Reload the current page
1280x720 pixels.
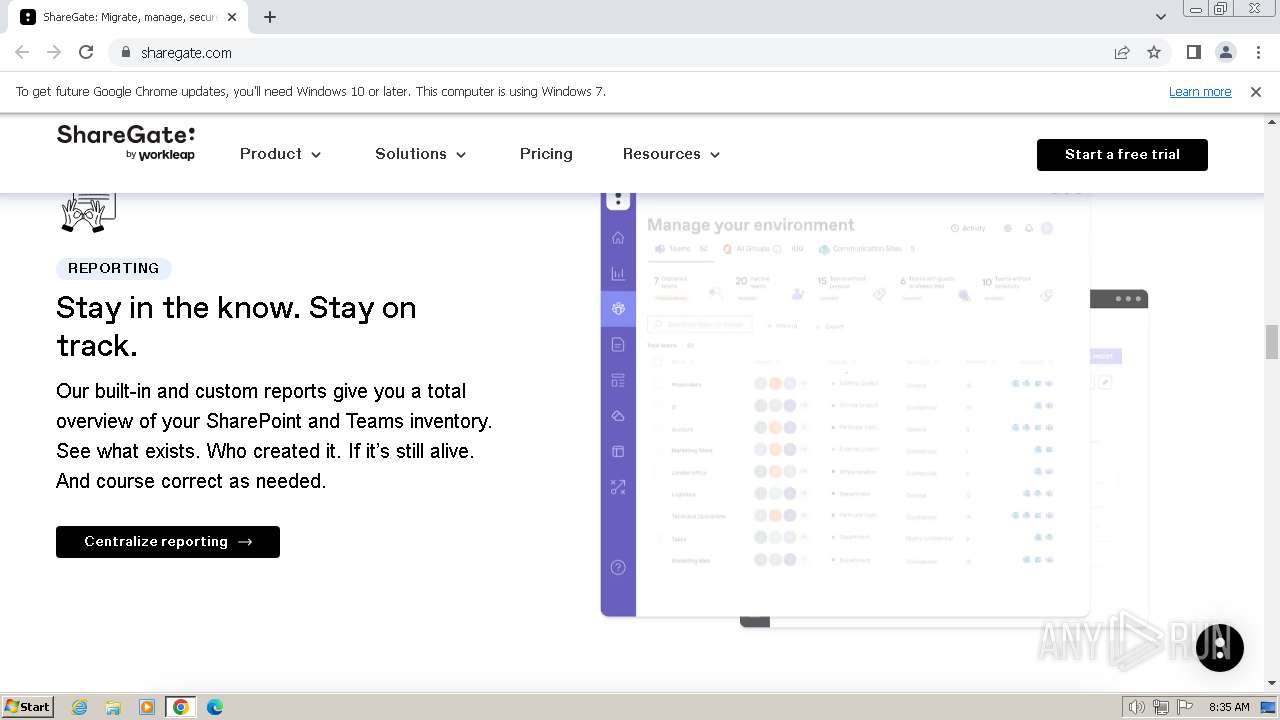pos(86,52)
